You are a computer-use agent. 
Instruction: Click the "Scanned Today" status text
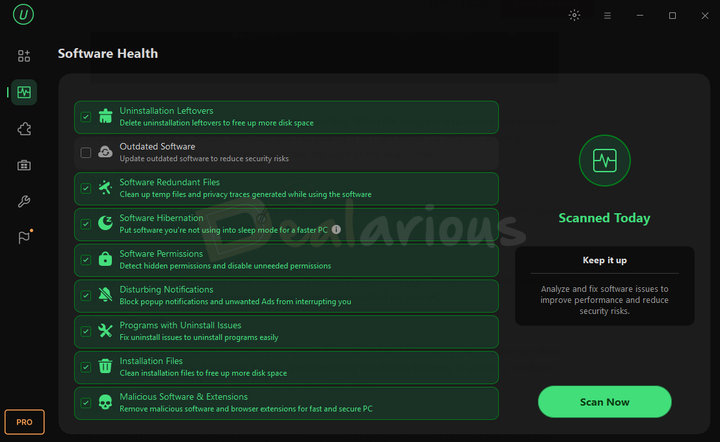pyautogui.click(x=604, y=218)
